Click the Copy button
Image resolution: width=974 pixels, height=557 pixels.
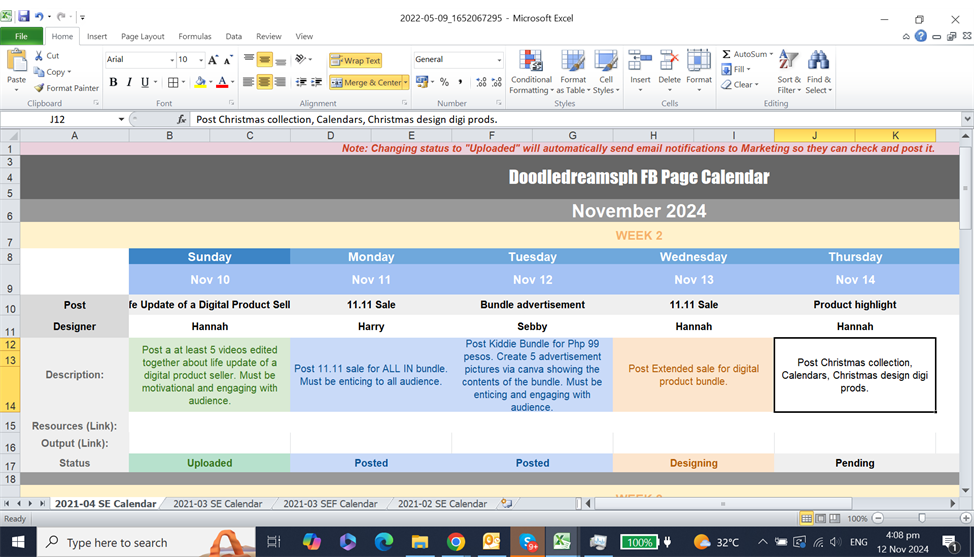coord(52,72)
